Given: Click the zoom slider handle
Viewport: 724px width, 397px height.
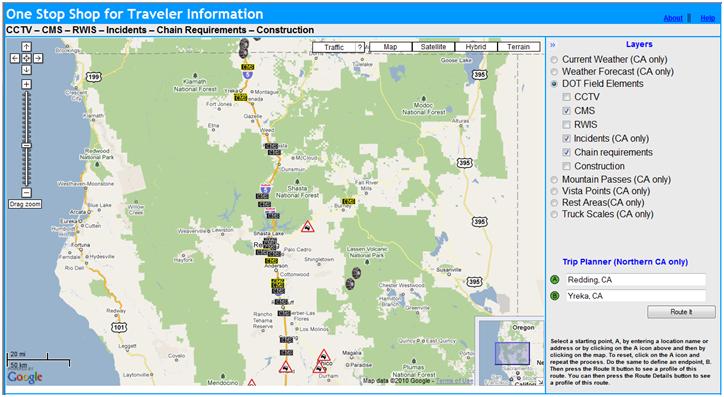Looking at the screenshot, I should pyautogui.click(x=26, y=145).
